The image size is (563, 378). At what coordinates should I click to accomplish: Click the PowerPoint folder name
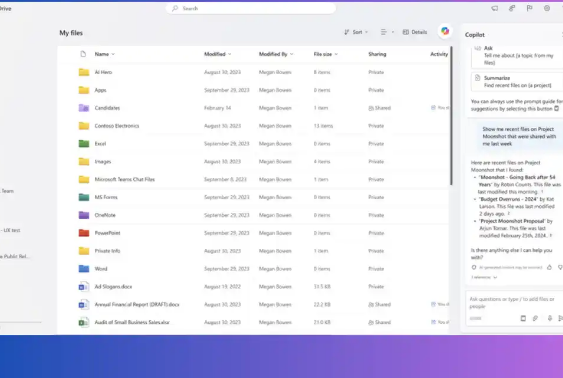(x=107, y=233)
